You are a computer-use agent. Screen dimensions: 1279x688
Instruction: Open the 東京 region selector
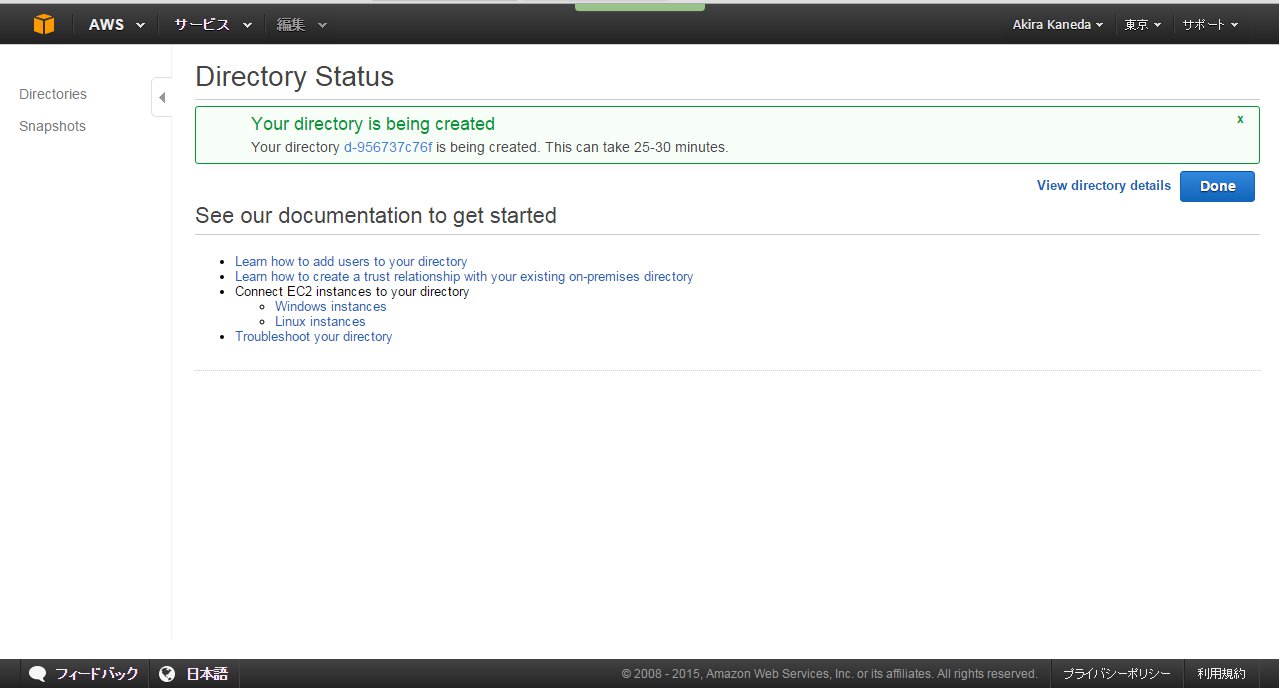1142,24
